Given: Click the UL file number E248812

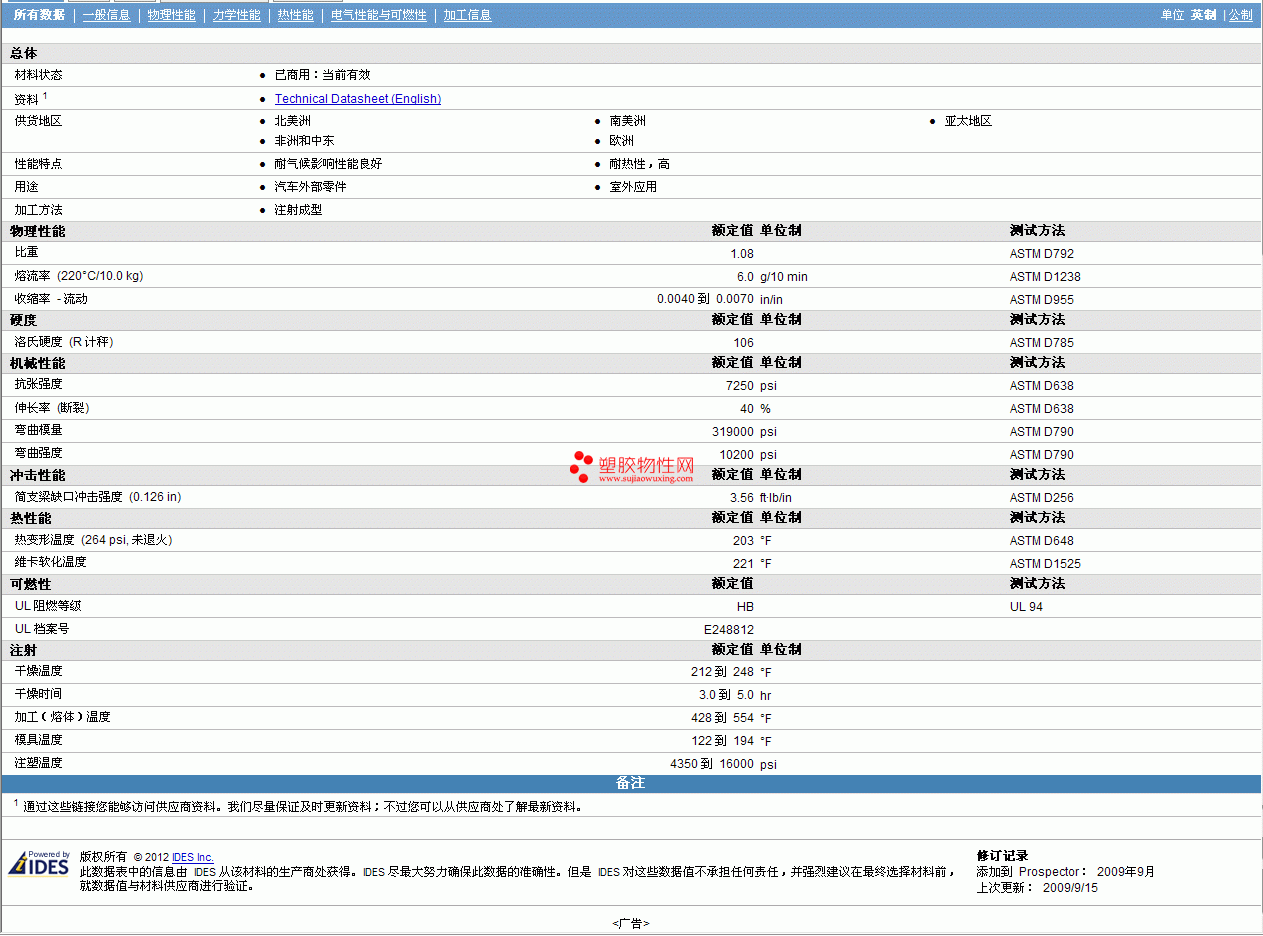Looking at the screenshot, I should click(x=729, y=630).
